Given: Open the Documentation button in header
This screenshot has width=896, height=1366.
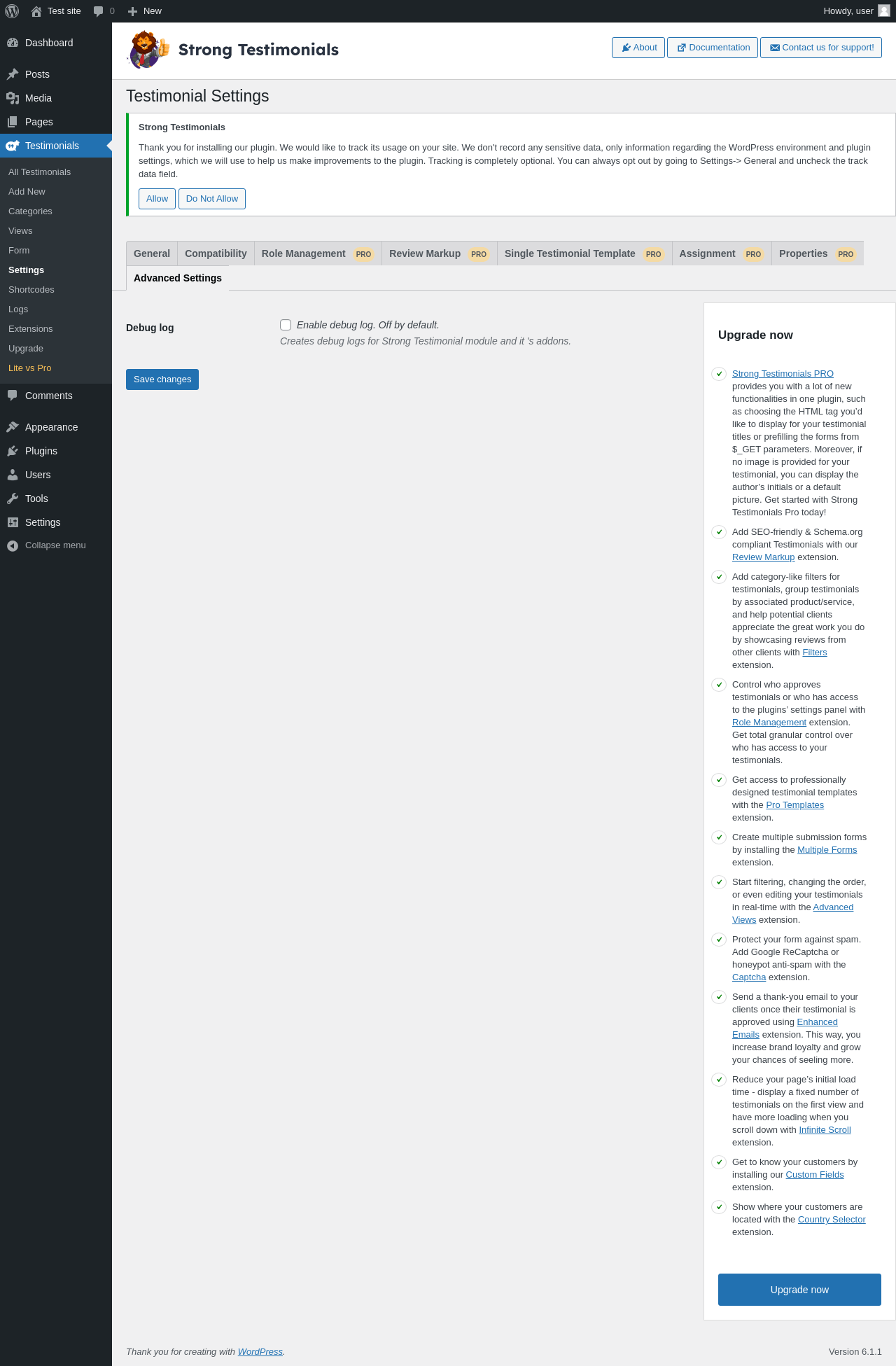Looking at the screenshot, I should point(713,48).
